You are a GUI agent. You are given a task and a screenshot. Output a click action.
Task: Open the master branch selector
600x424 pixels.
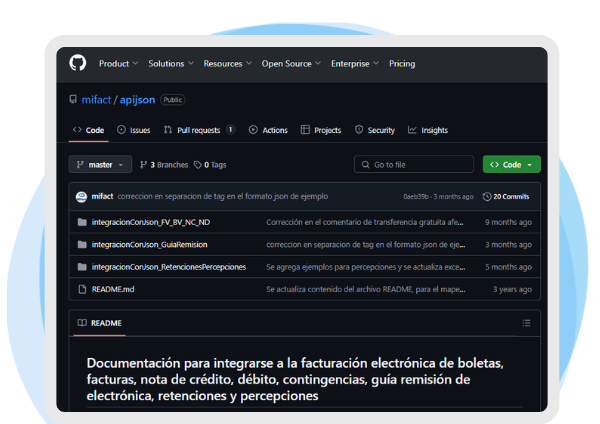click(x=100, y=165)
